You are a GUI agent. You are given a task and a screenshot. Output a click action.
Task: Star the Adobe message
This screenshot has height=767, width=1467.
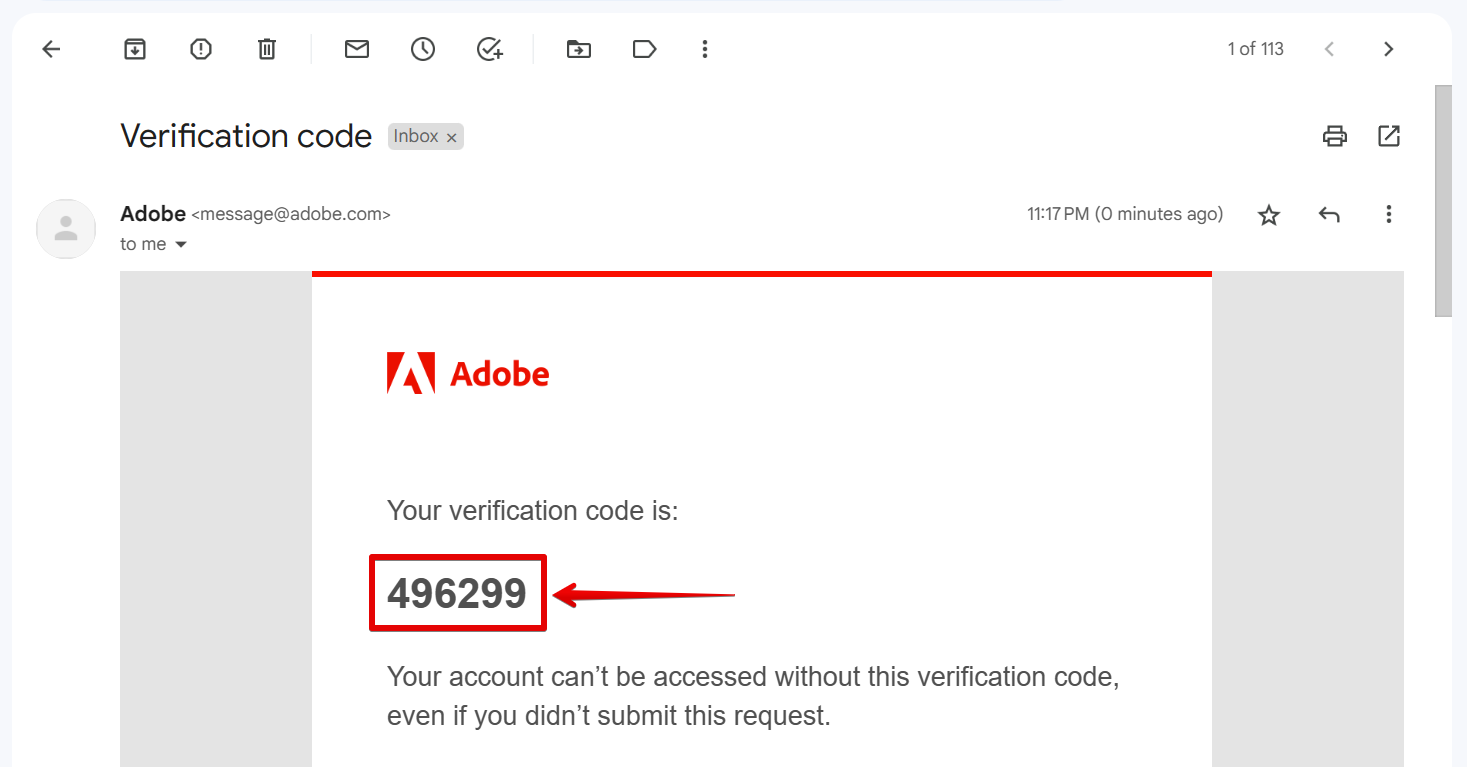click(x=1269, y=215)
